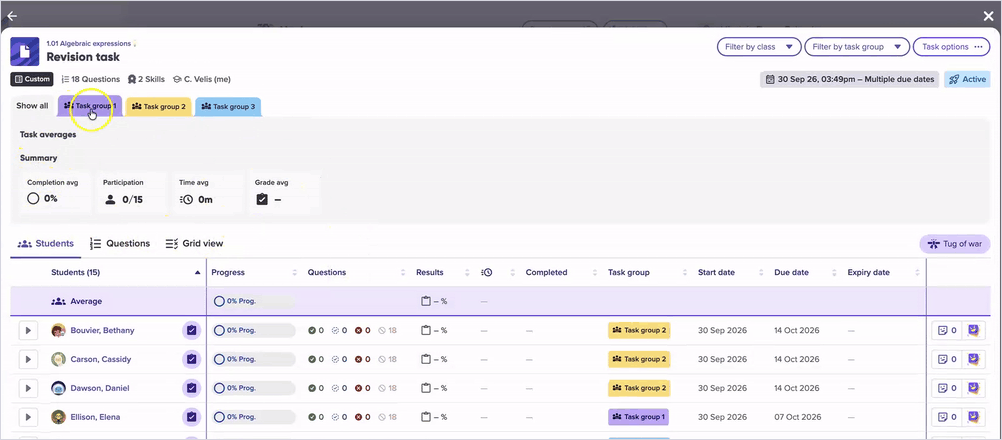The height and width of the screenshot is (440, 1002).
Task: Select the Task group 2 tab
Action: tap(158, 107)
